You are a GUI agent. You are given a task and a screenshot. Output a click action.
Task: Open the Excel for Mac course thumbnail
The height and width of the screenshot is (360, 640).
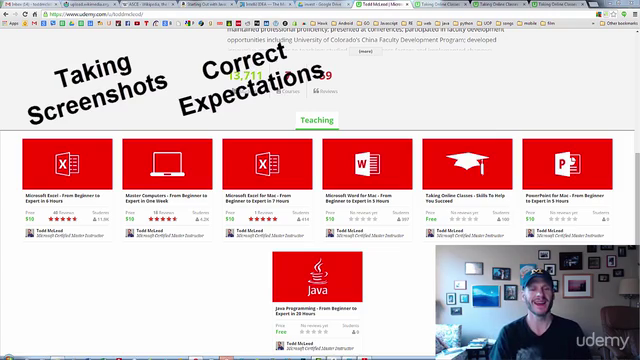tap(267, 164)
